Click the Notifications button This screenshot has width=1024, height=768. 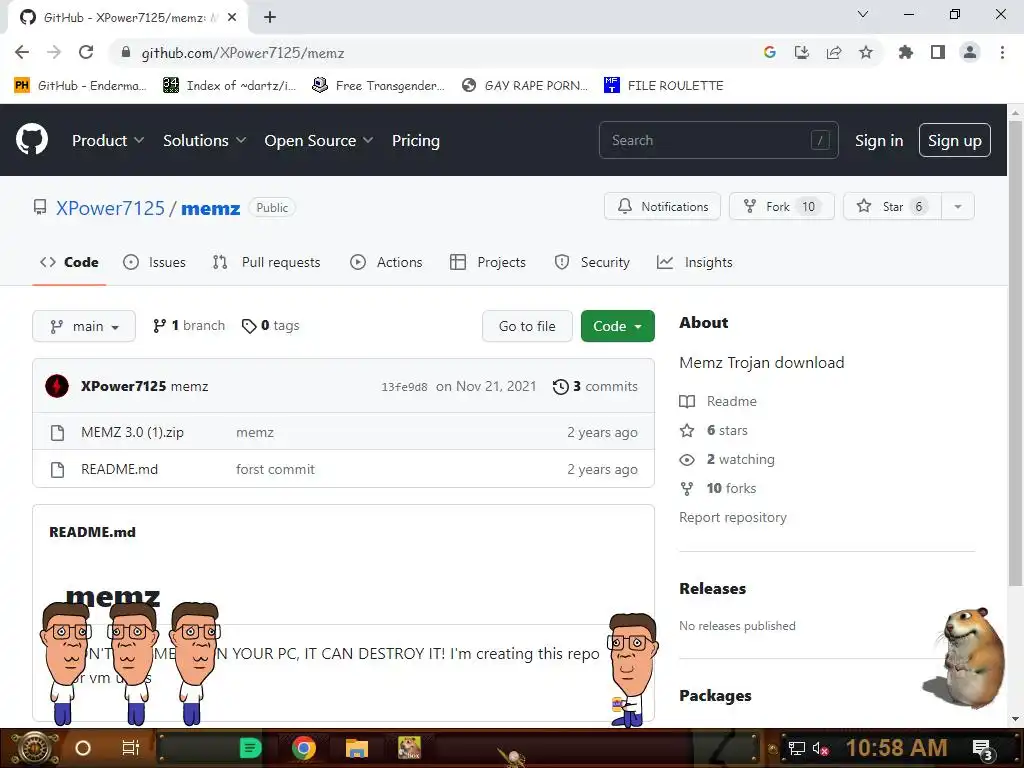[x=662, y=206]
